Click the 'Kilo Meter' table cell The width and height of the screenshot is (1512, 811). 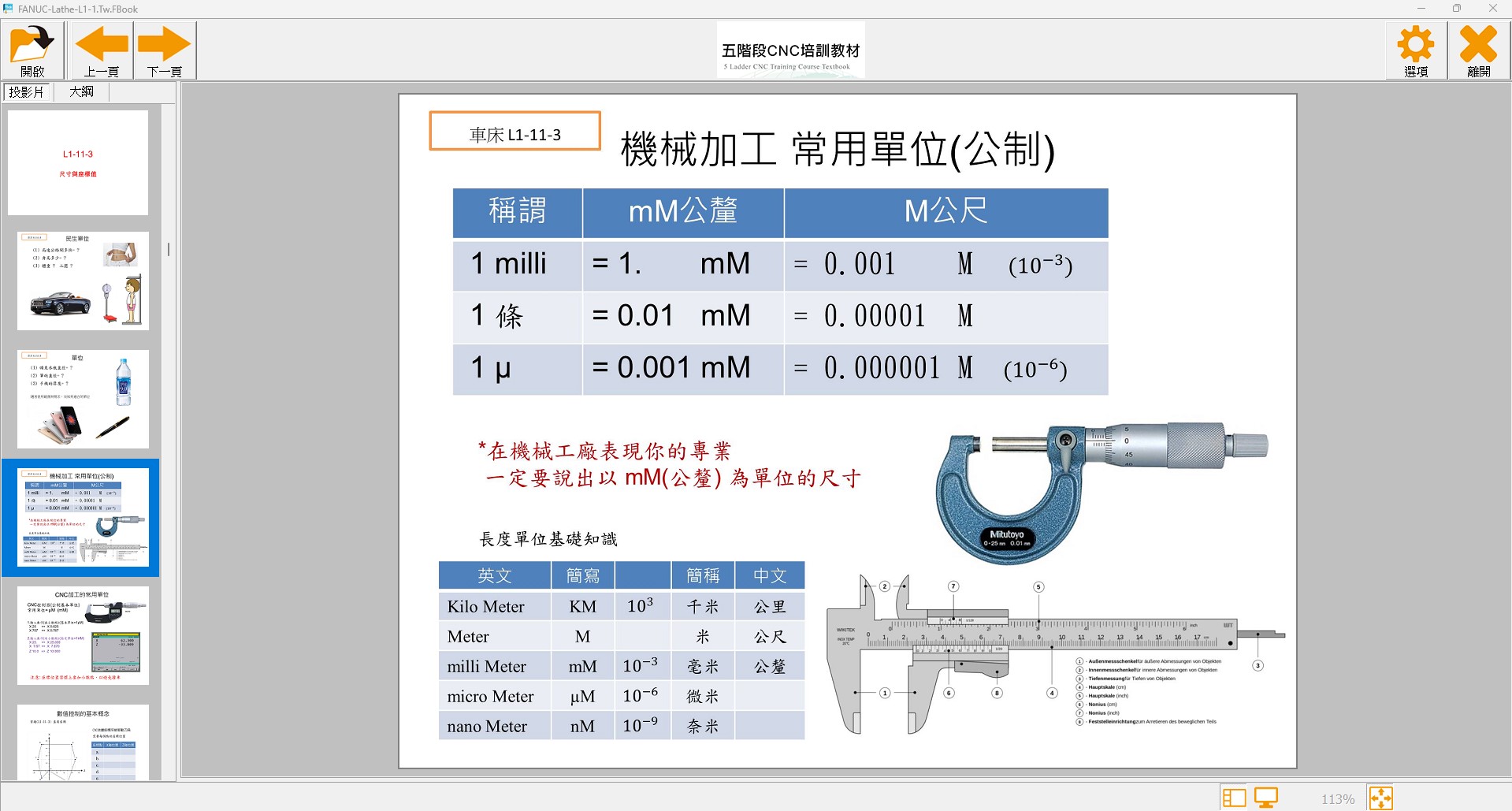[494, 606]
